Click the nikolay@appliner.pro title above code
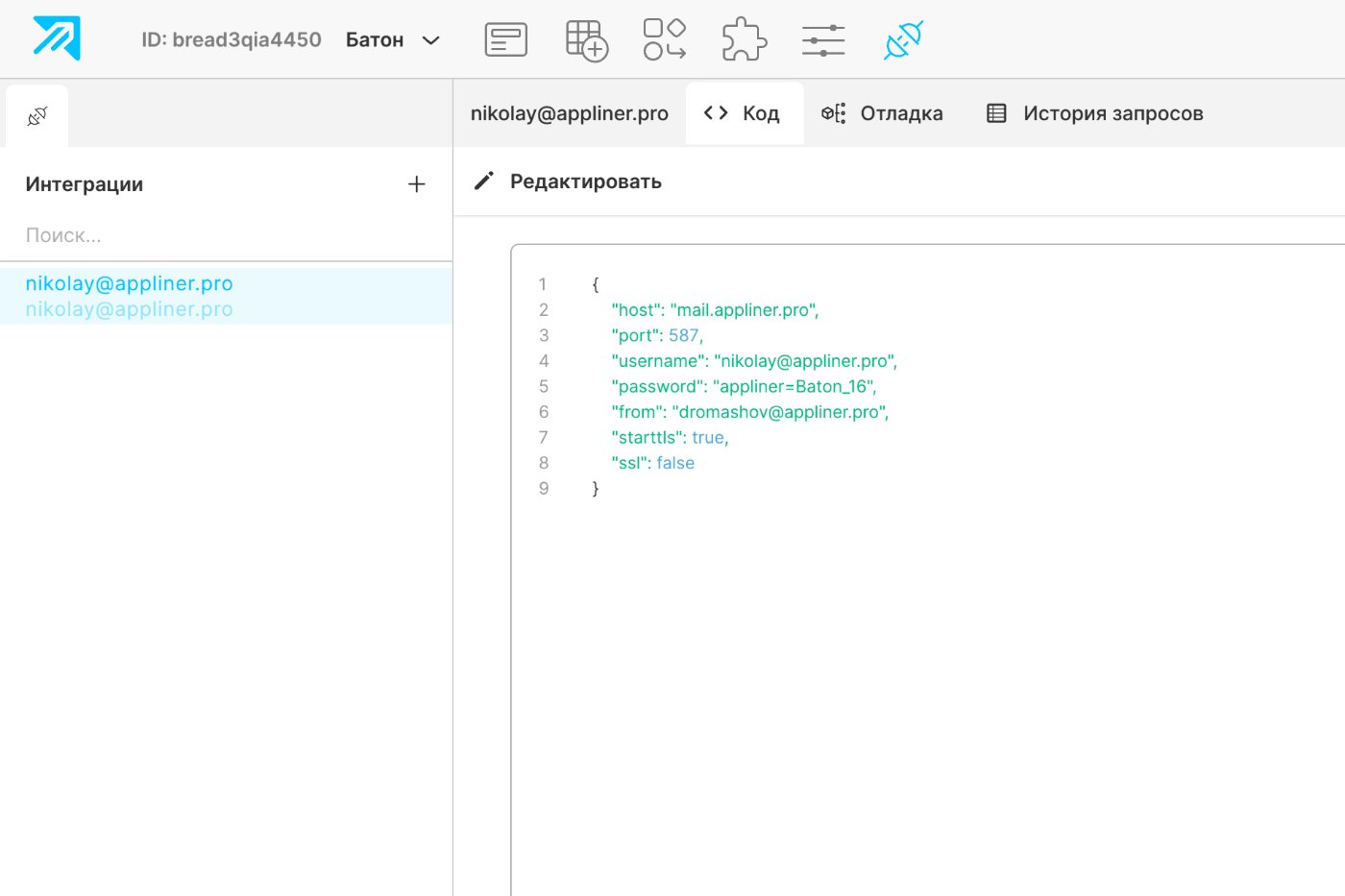 (x=570, y=113)
